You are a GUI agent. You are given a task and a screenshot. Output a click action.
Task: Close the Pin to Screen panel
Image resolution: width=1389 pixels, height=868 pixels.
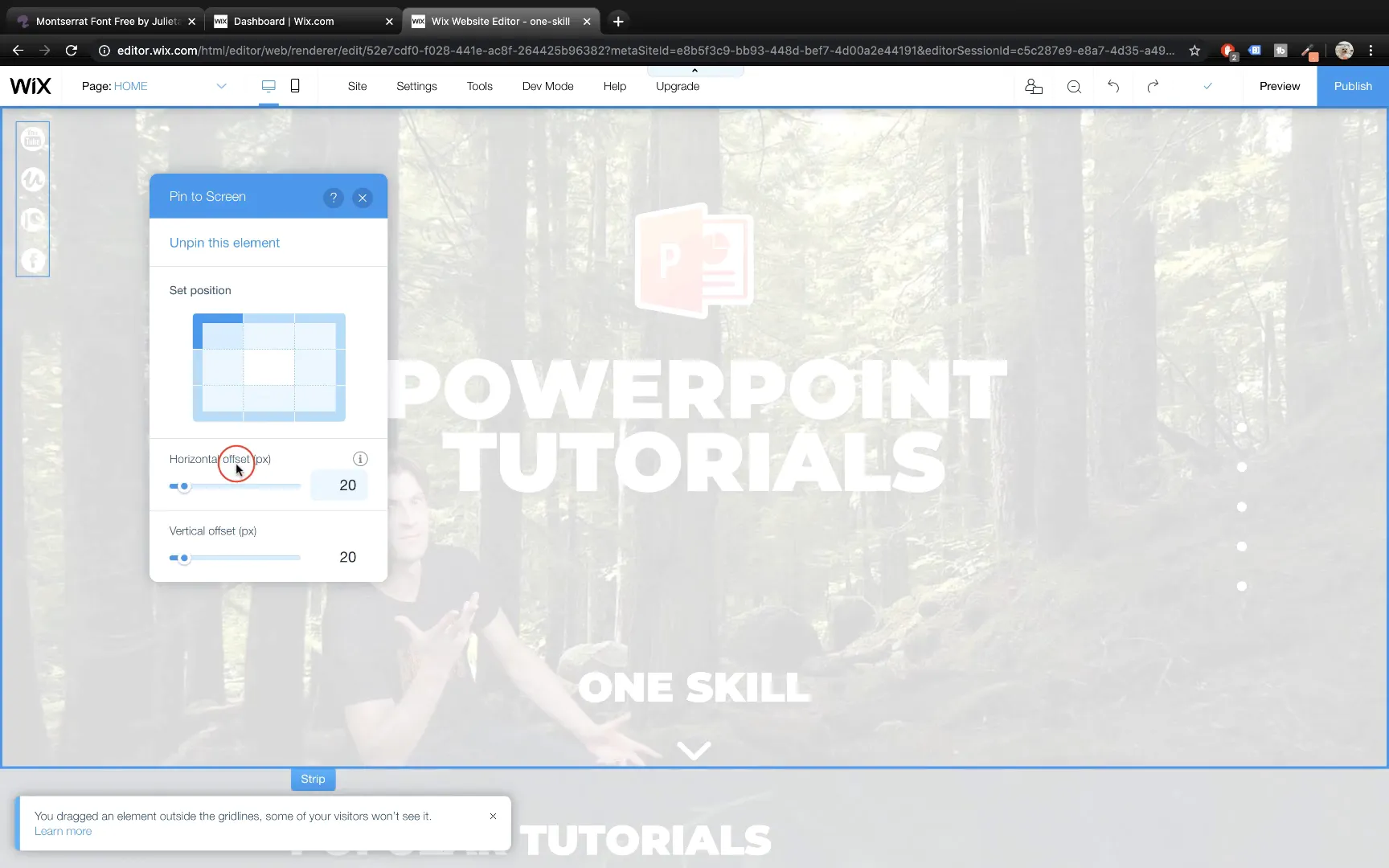[363, 197]
